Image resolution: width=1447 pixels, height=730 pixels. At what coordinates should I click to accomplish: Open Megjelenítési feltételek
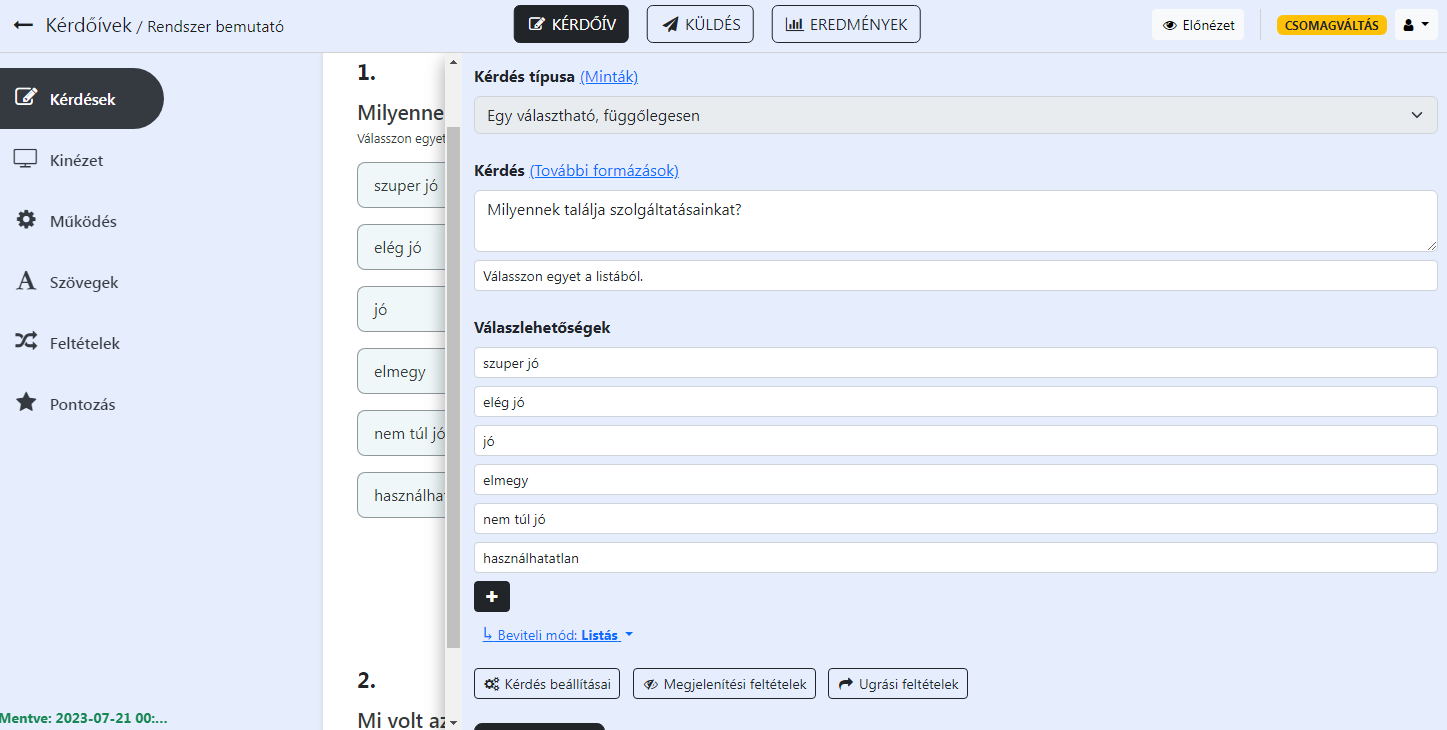click(725, 684)
